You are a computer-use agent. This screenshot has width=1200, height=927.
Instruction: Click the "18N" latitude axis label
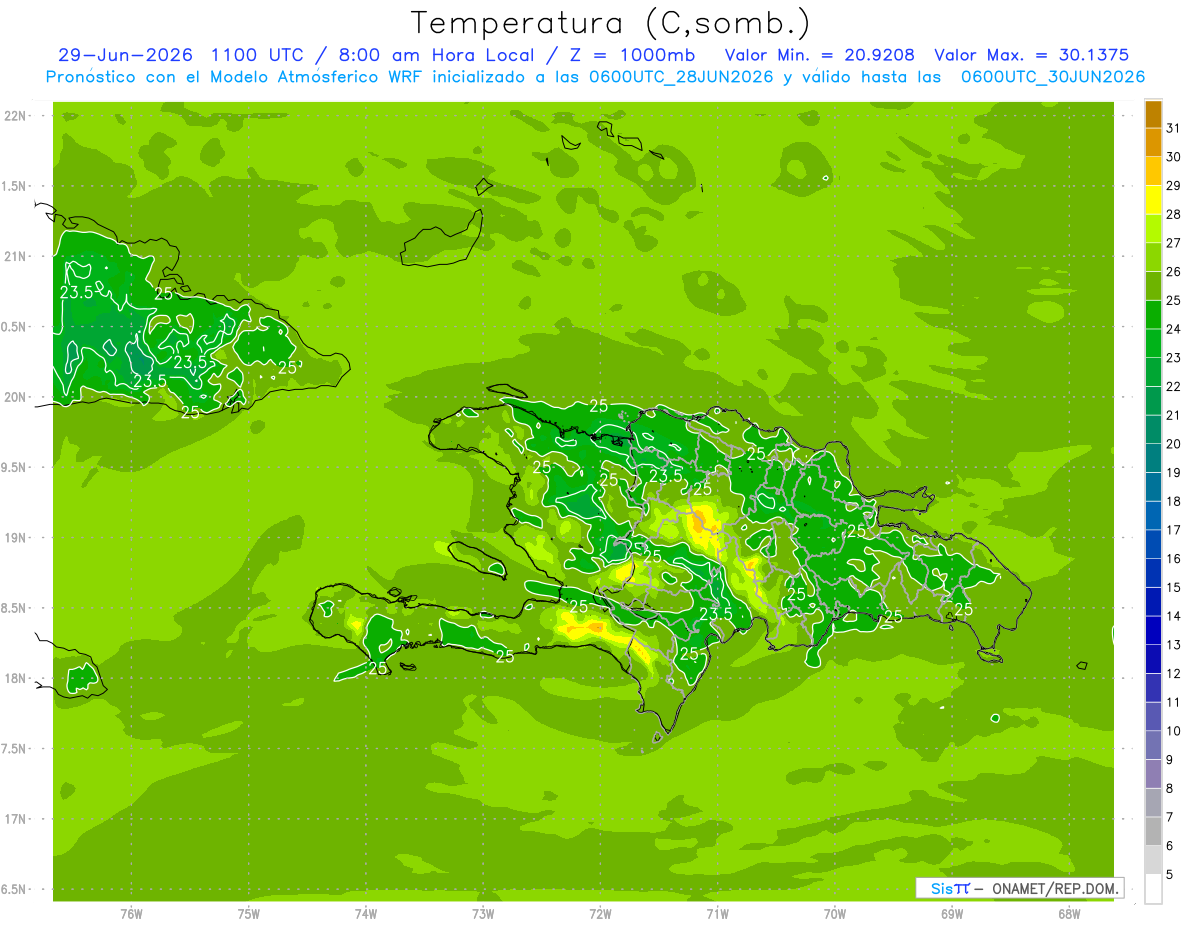tap(16, 678)
